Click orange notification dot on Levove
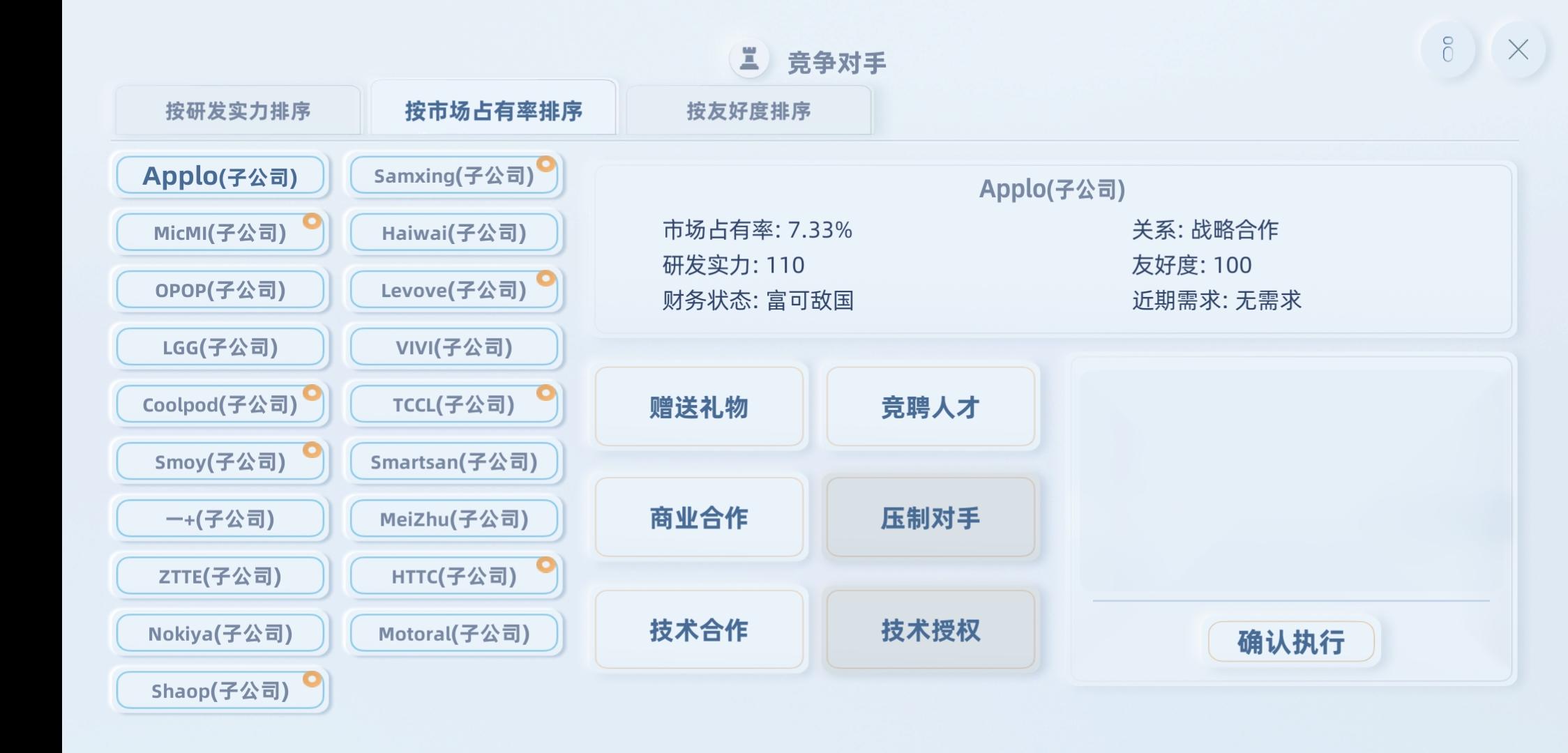 pyautogui.click(x=545, y=279)
